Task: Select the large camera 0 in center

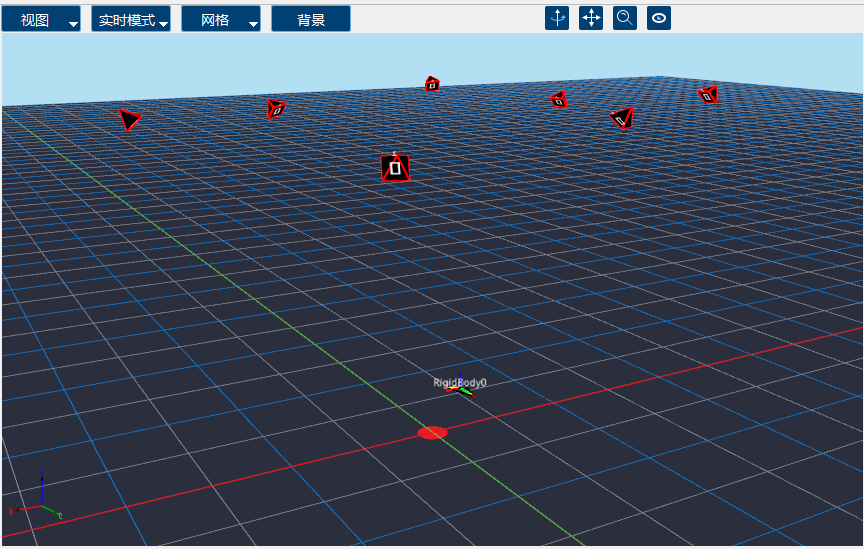Action: click(395, 168)
